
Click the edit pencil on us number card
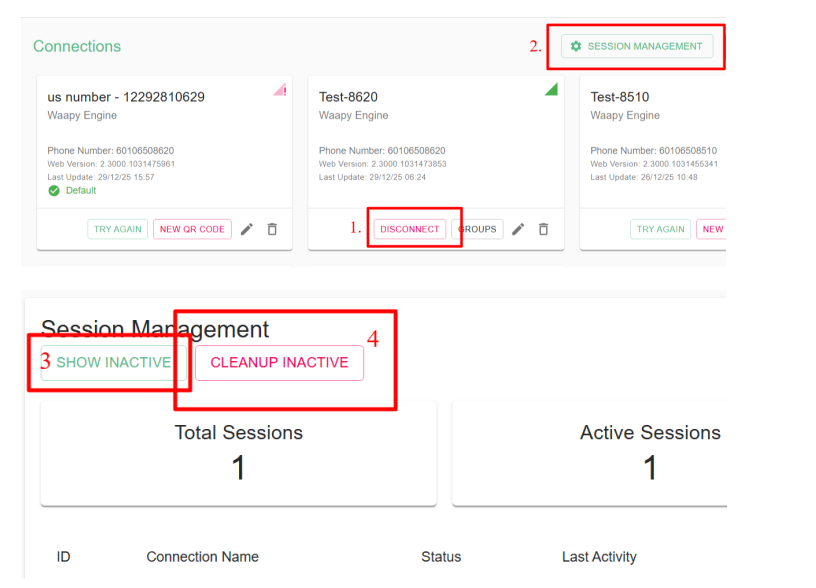[246, 229]
